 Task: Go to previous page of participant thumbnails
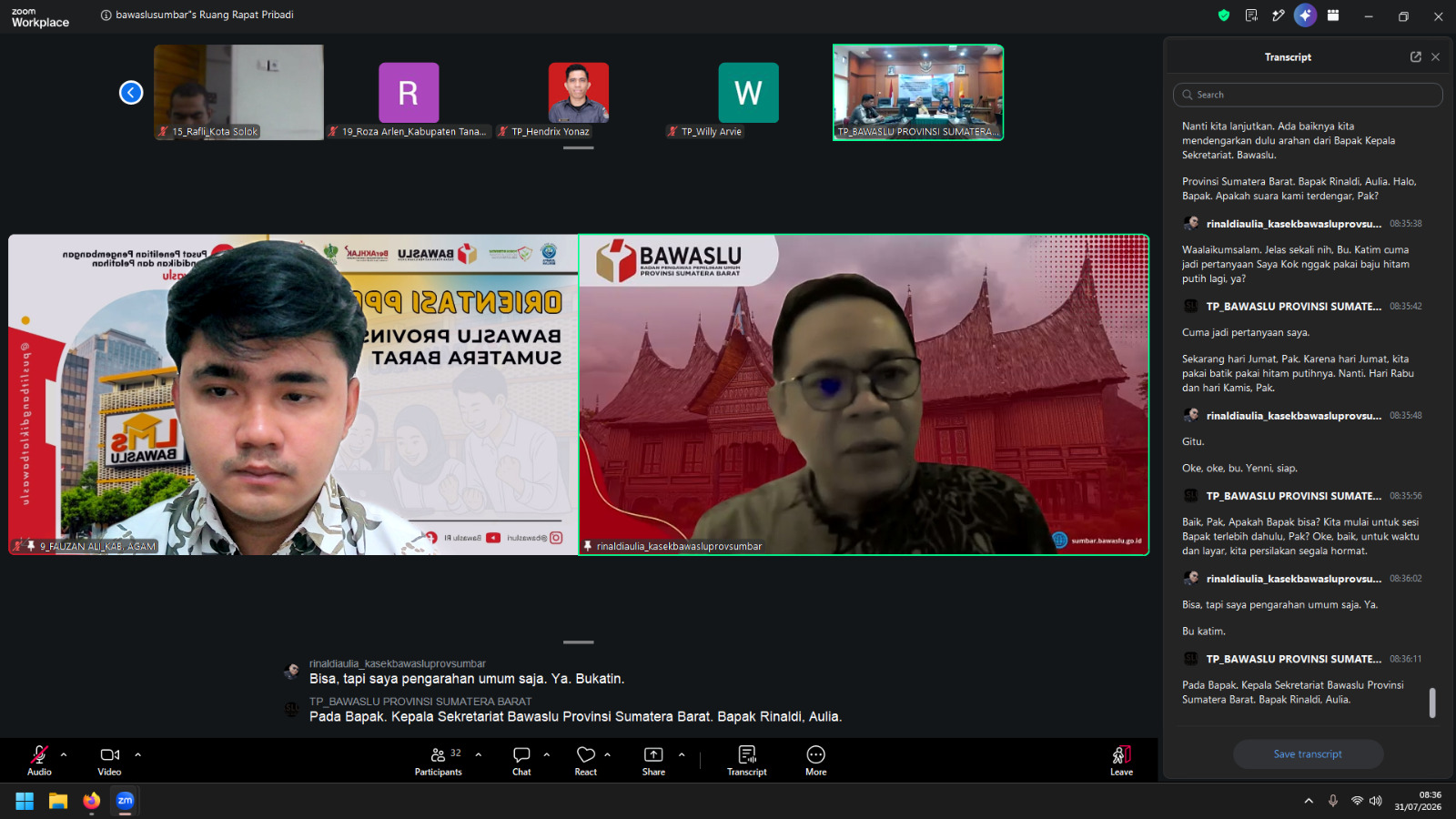(131, 93)
